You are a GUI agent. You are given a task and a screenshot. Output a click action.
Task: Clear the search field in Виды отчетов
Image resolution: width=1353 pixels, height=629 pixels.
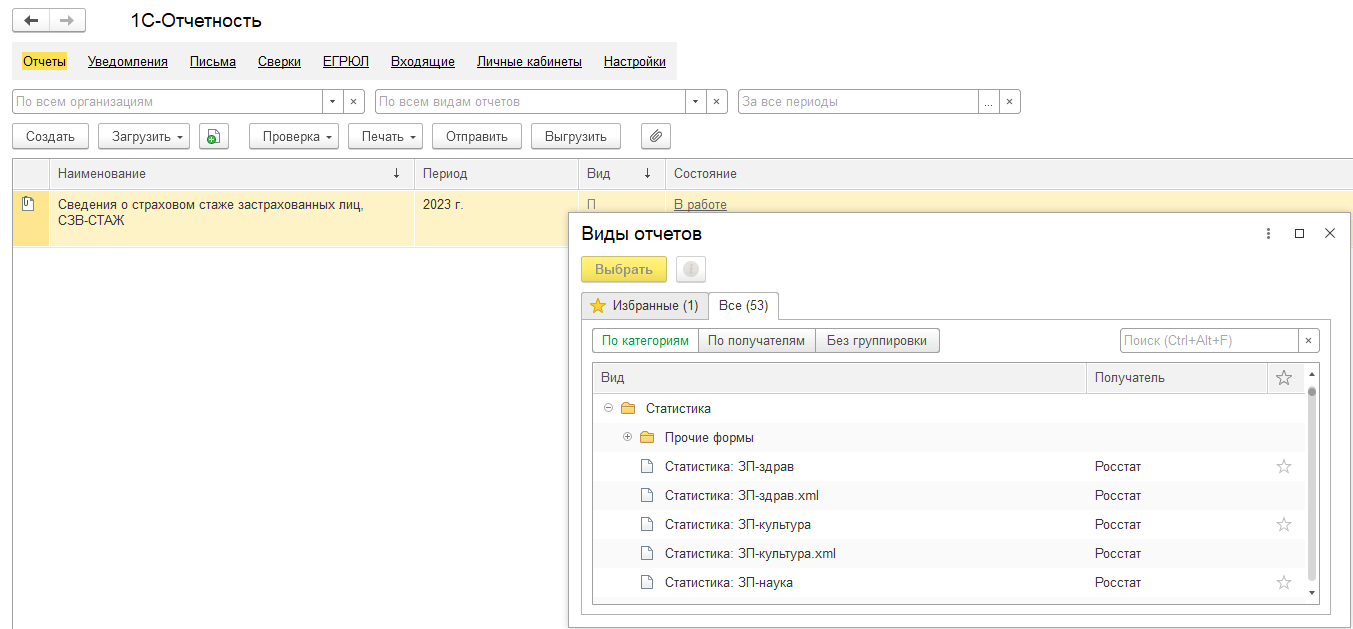click(1308, 341)
